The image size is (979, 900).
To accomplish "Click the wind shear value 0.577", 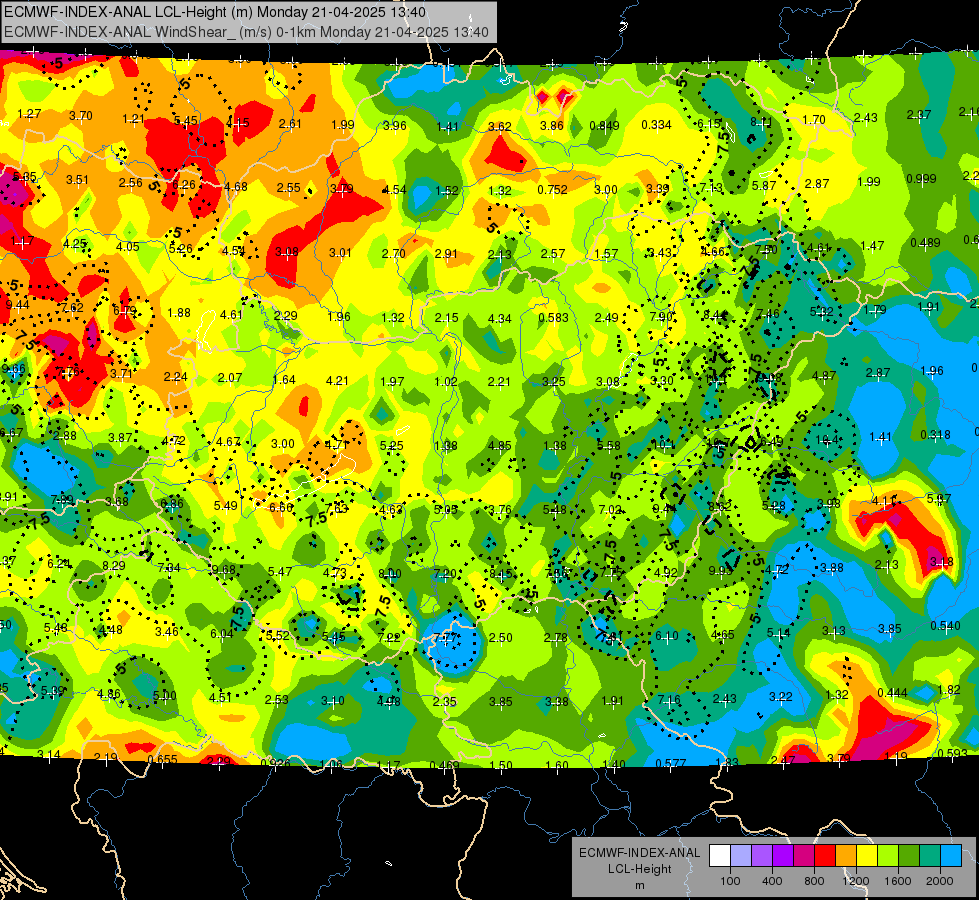I will [x=671, y=763].
